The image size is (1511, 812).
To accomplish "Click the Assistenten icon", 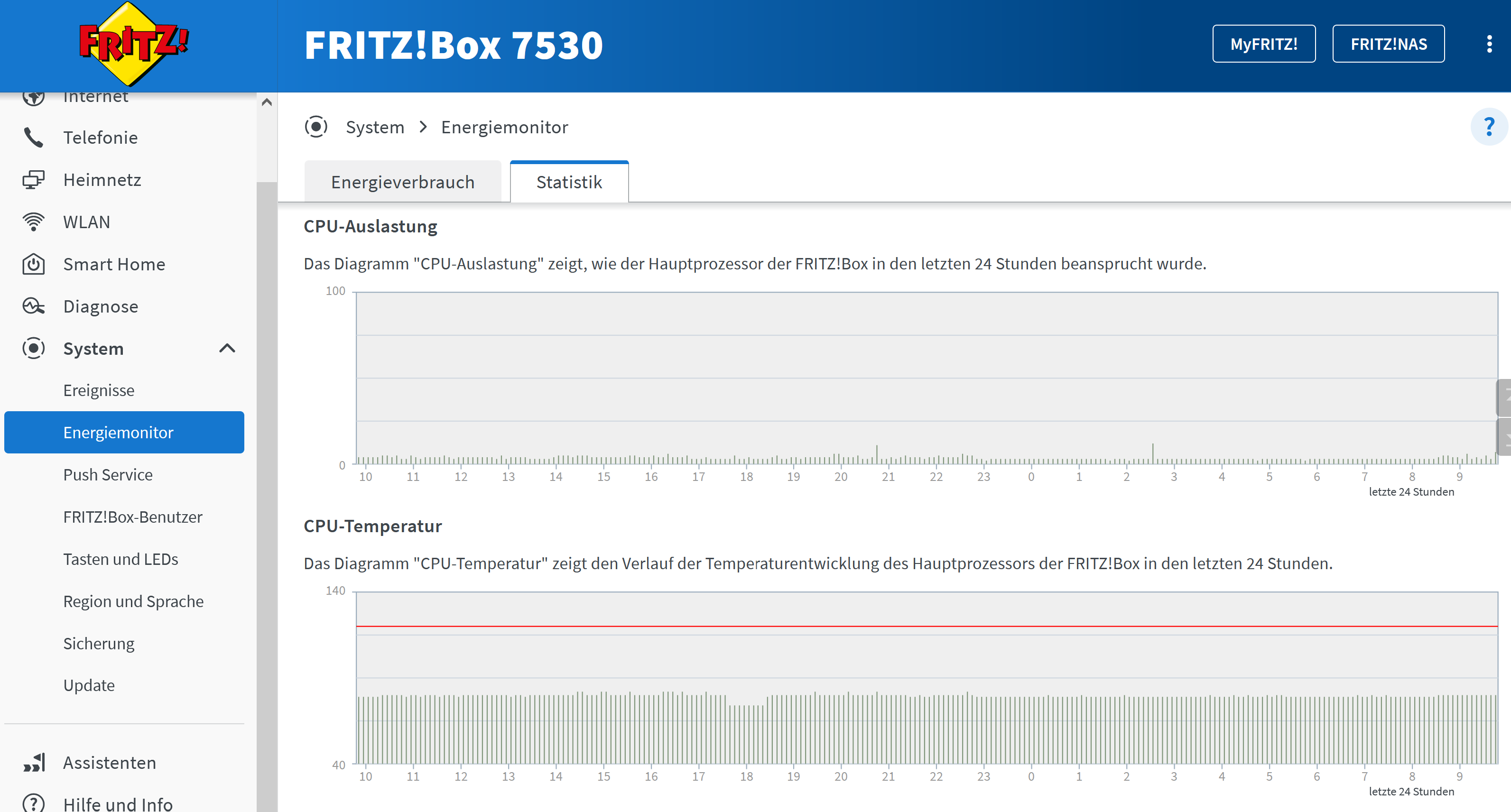I will pyautogui.click(x=33, y=763).
